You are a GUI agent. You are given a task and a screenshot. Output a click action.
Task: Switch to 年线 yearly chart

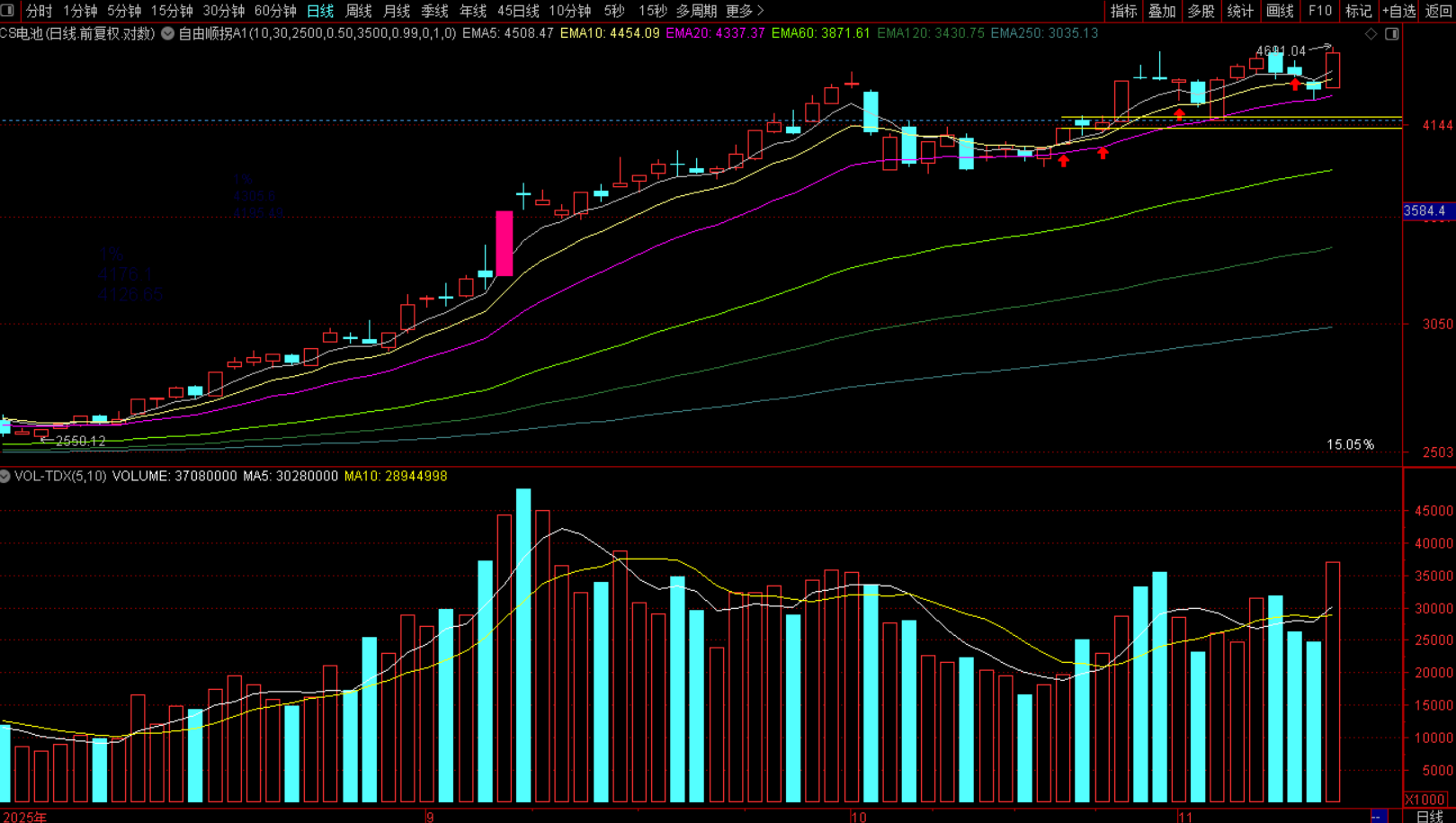click(473, 11)
